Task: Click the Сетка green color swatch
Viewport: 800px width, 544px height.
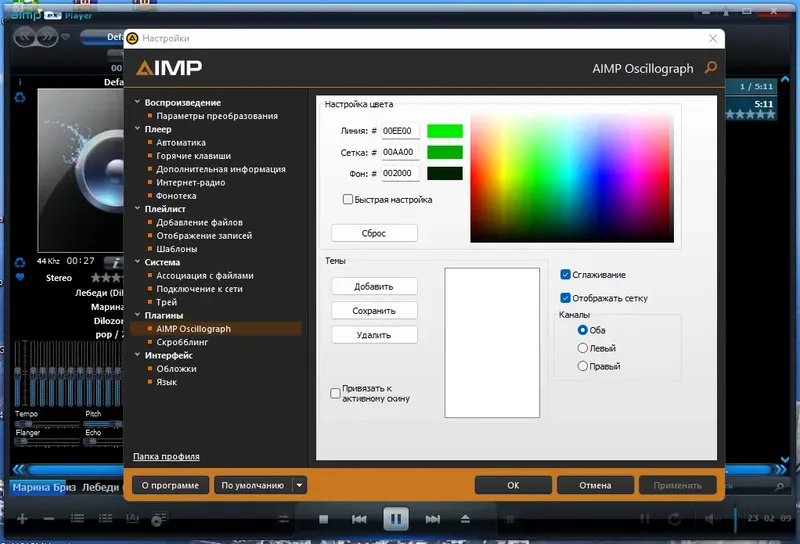Action: (445, 152)
